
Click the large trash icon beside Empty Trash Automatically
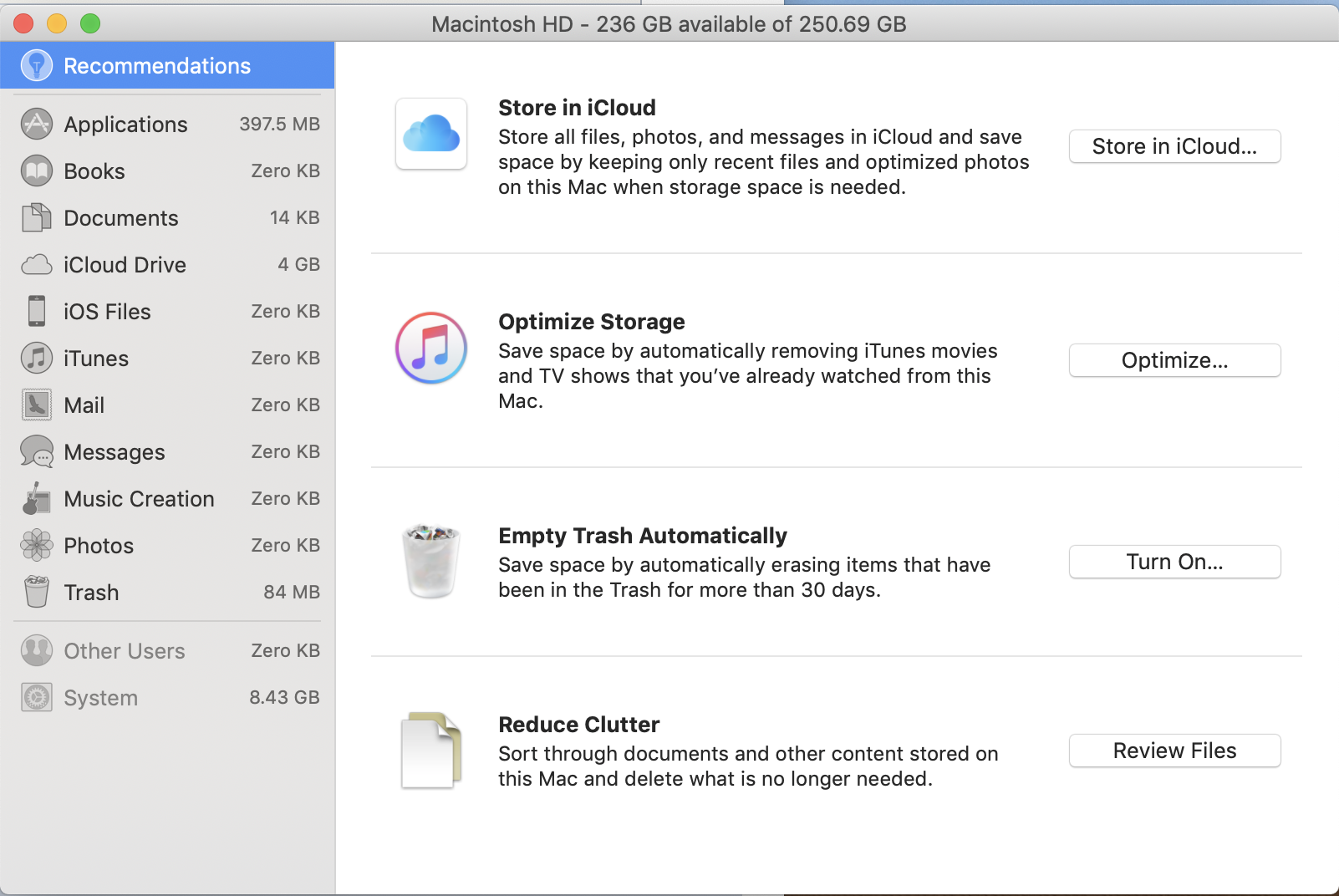coord(431,561)
